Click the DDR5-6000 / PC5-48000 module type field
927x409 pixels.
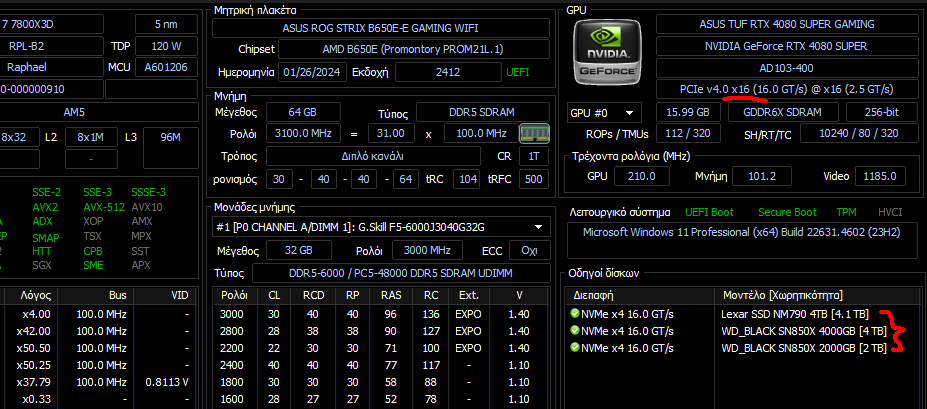(401, 274)
